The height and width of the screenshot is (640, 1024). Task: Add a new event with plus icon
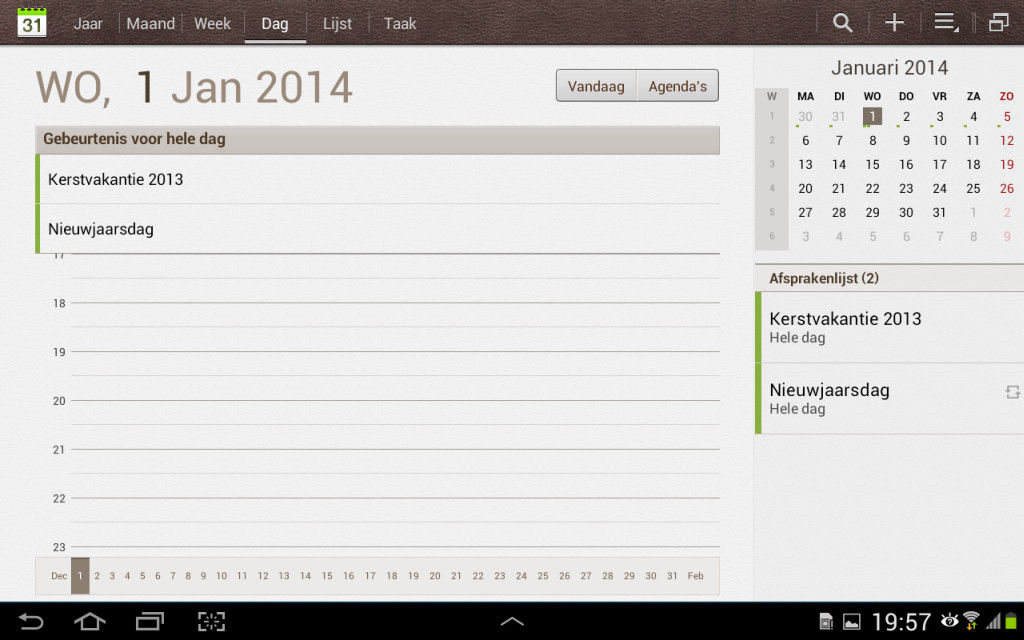point(894,23)
